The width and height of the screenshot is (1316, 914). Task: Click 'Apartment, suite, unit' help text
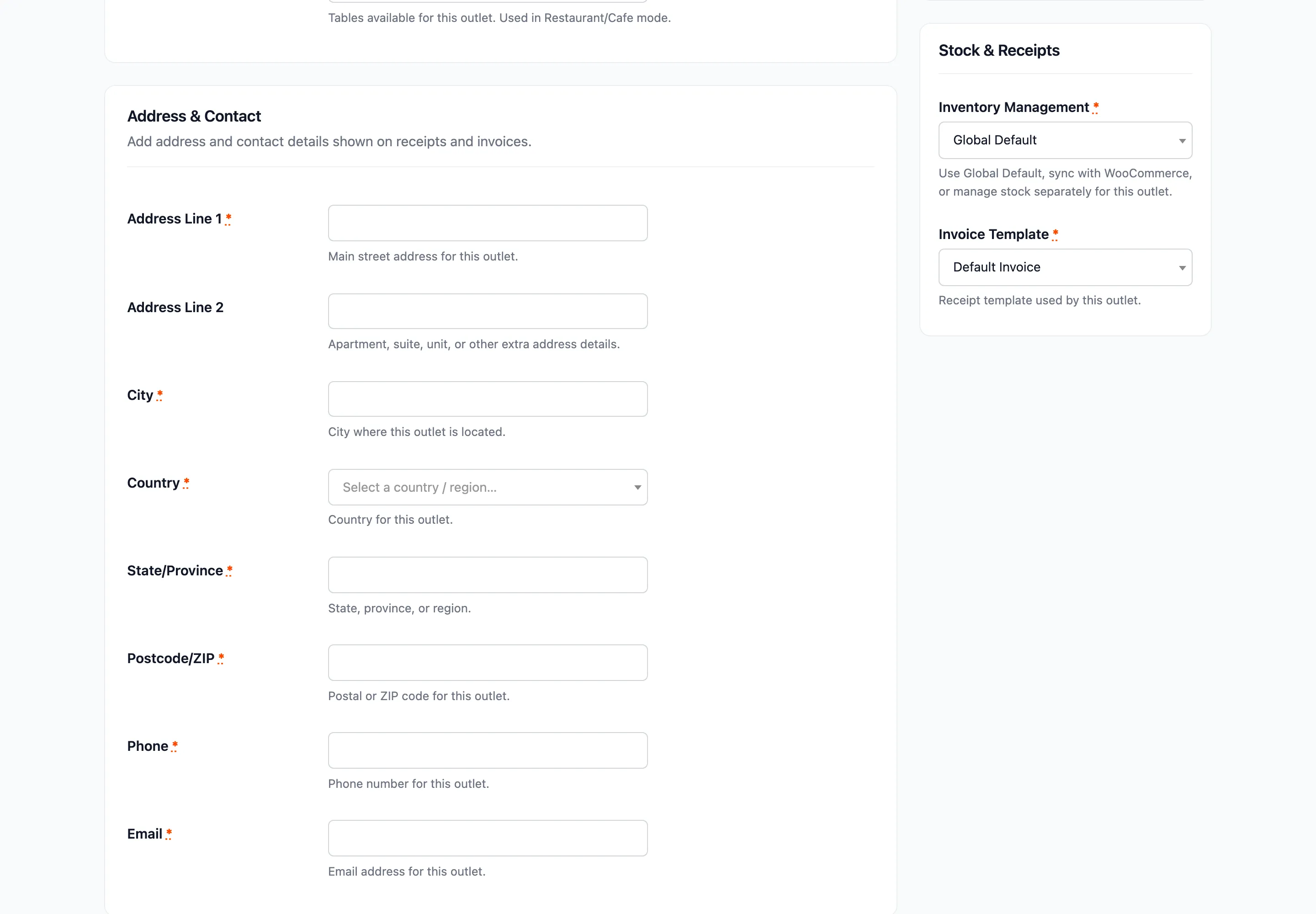click(473, 344)
